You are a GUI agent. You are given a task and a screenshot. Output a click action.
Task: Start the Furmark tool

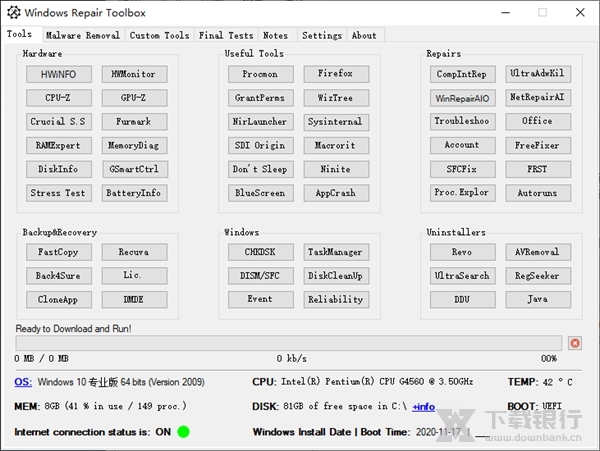(x=134, y=122)
